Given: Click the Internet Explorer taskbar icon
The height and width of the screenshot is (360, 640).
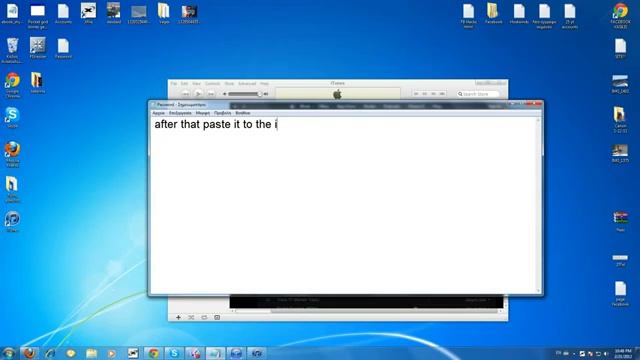Looking at the screenshot, I should (50, 353).
